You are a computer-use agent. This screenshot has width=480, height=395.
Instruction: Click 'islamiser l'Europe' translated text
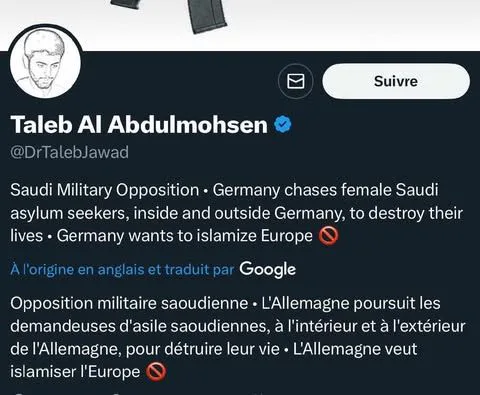(75, 372)
